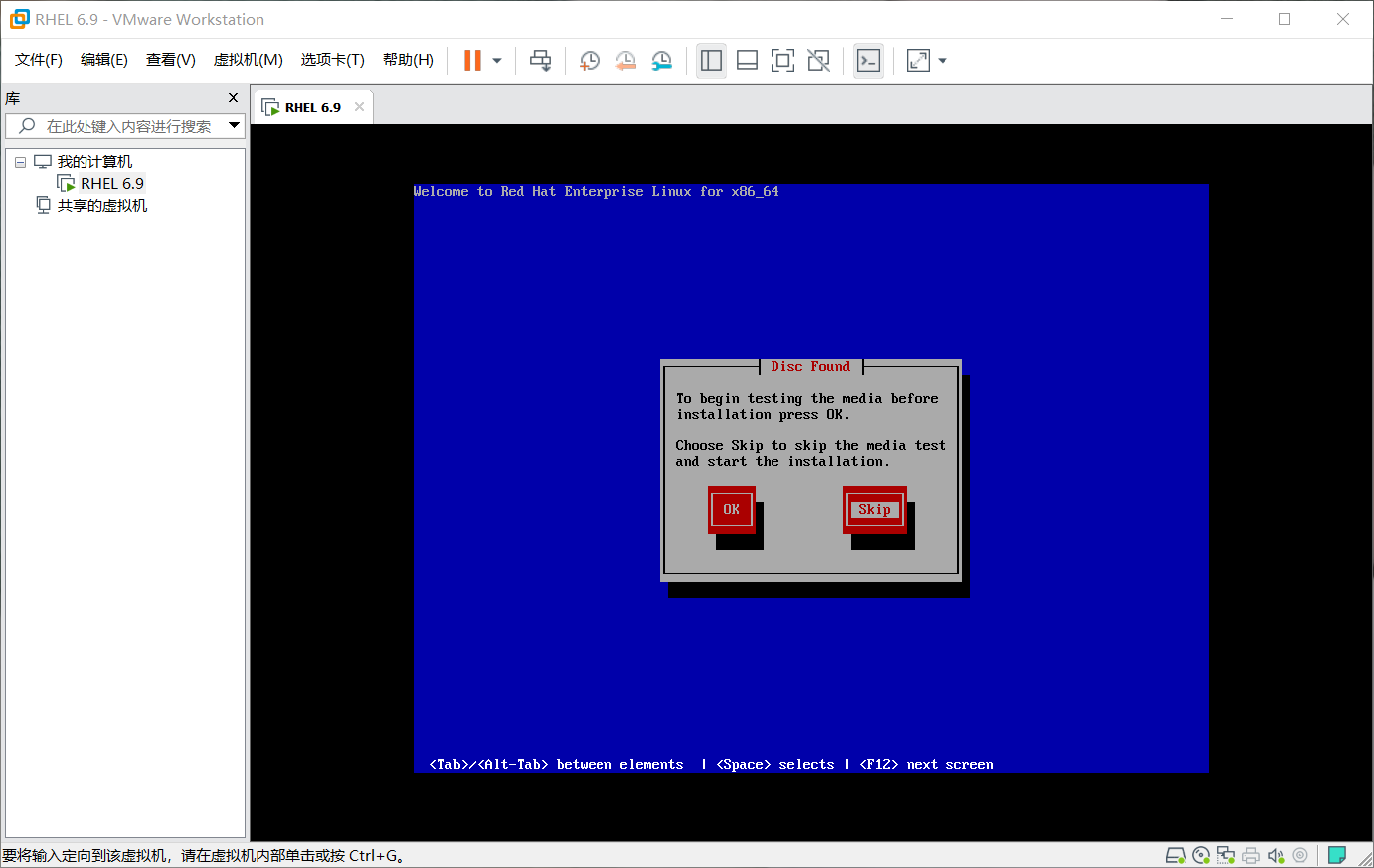The width and height of the screenshot is (1374, 868).
Task: Click the sound card status icon
Action: tap(1276, 855)
